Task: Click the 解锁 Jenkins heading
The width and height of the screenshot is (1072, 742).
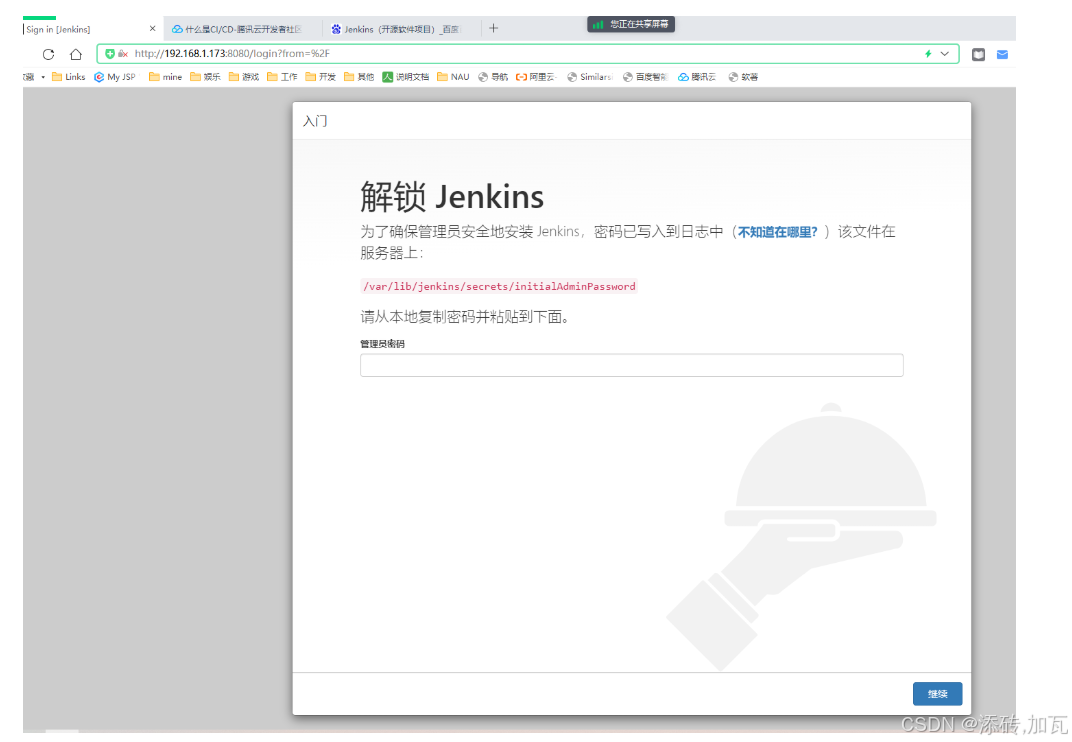Action: click(452, 197)
